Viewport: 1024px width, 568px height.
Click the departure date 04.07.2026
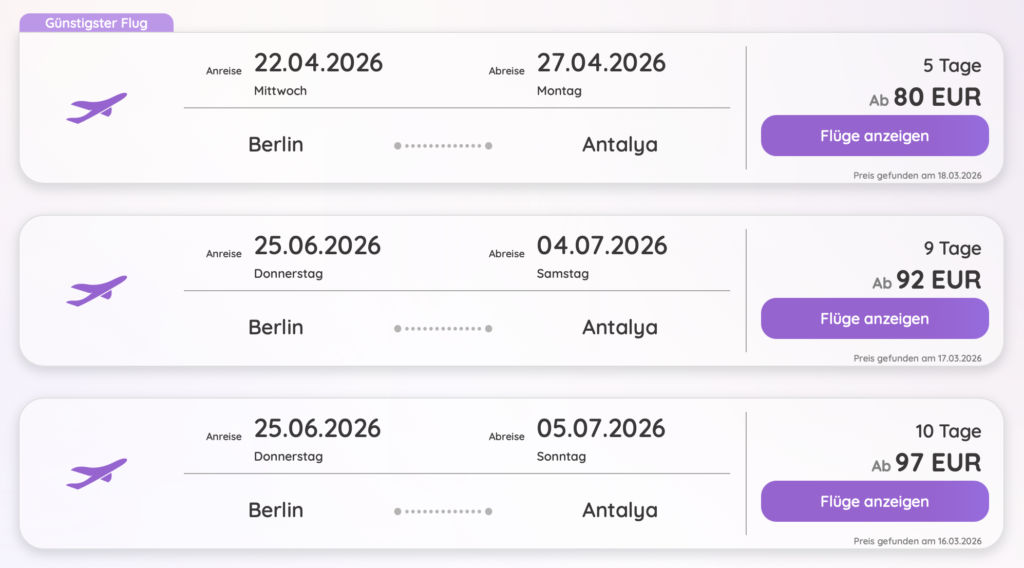(601, 246)
